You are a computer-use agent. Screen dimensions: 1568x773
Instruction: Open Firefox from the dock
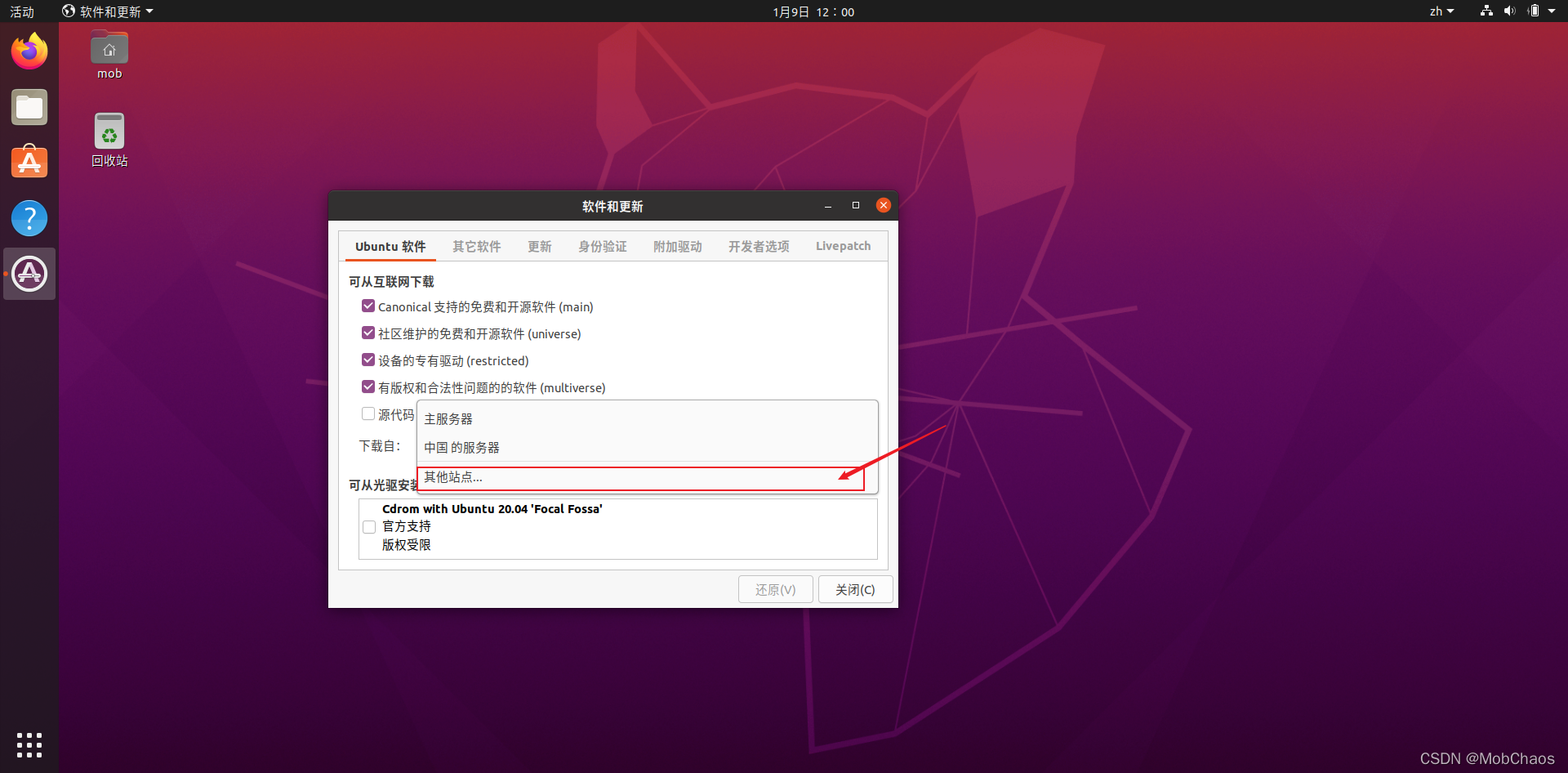tap(29, 51)
